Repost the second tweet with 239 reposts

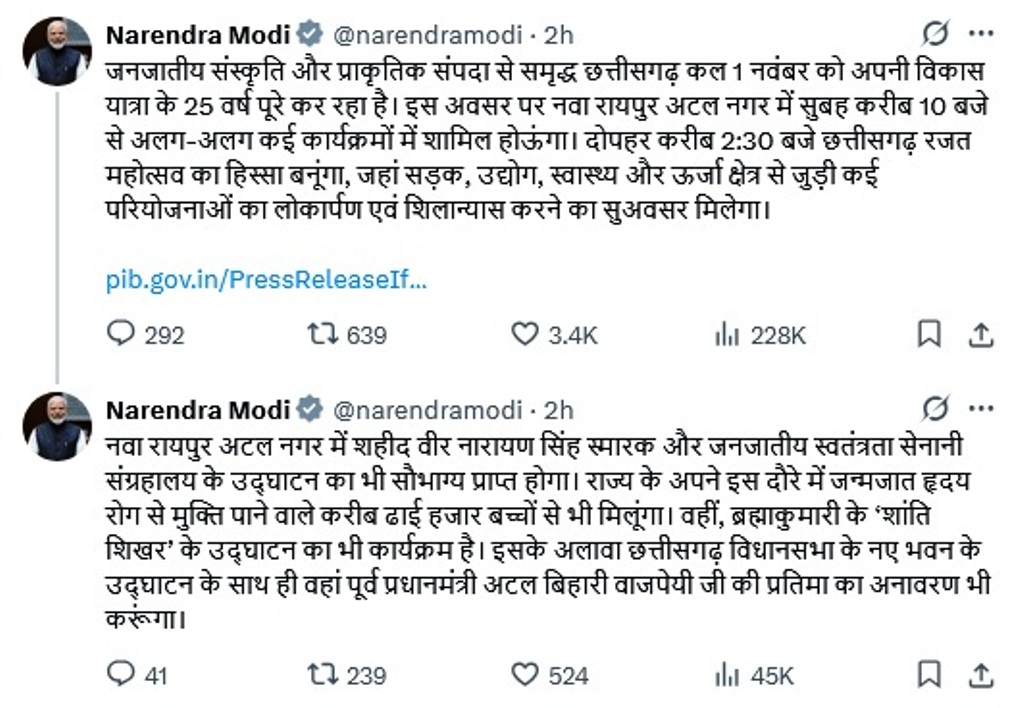pos(323,675)
